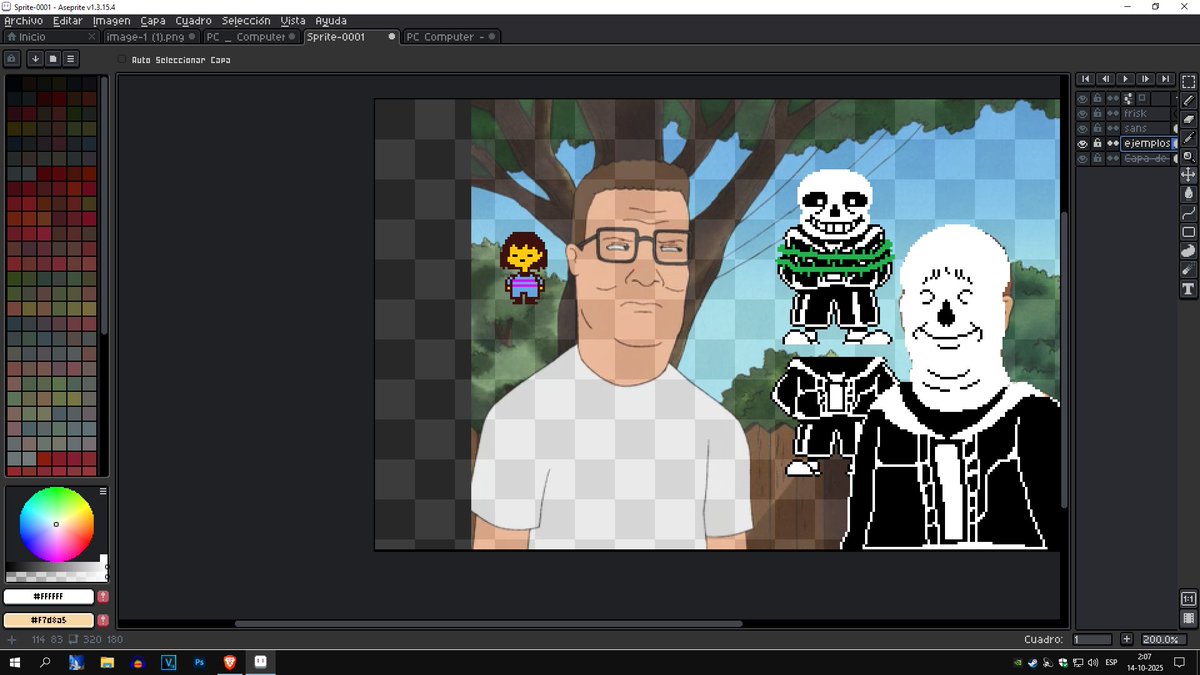The height and width of the screenshot is (675, 1200).
Task: Close the Inicio tab
Action: (x=93, y=37)
